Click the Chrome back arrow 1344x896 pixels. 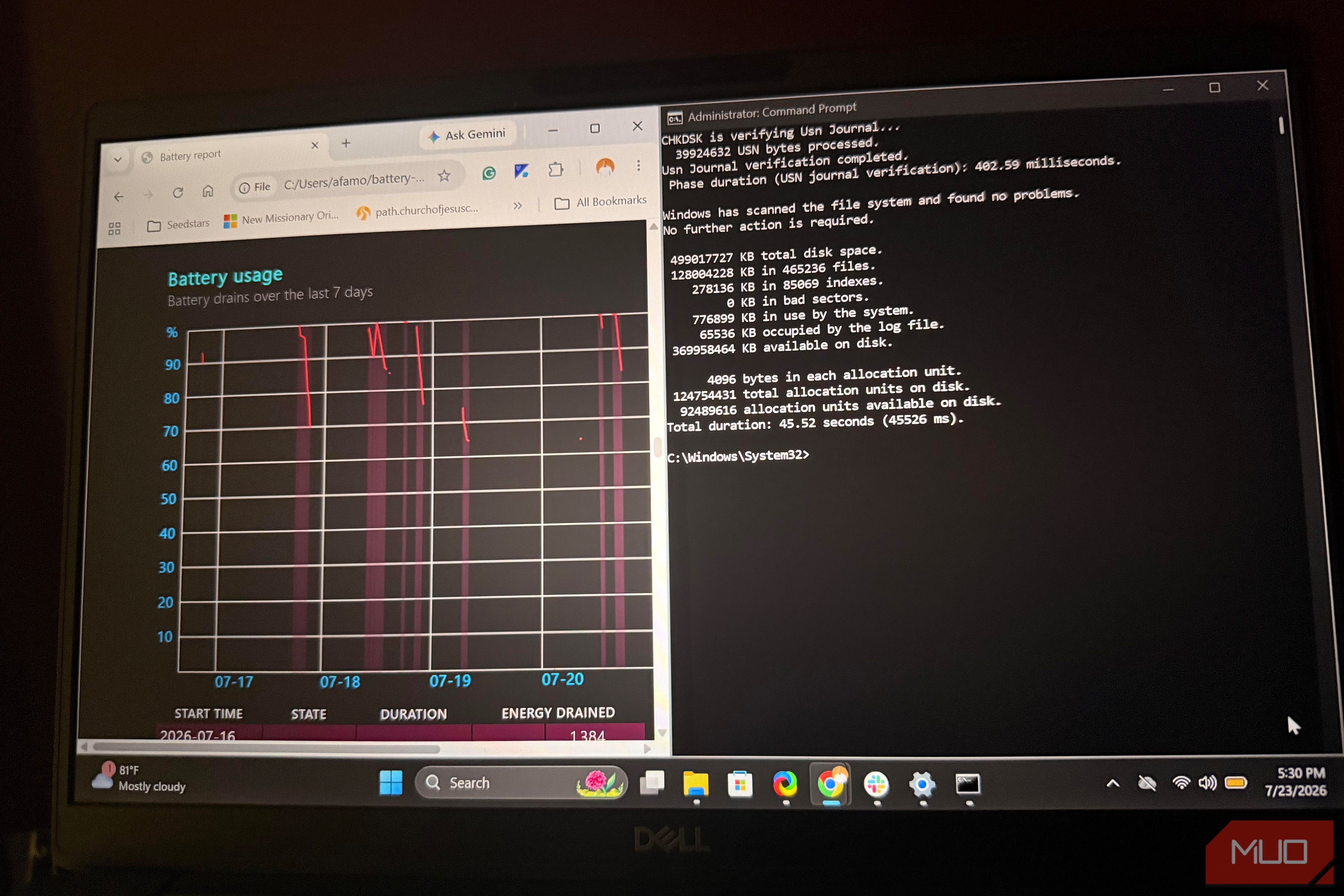click(x=118, y=196)
